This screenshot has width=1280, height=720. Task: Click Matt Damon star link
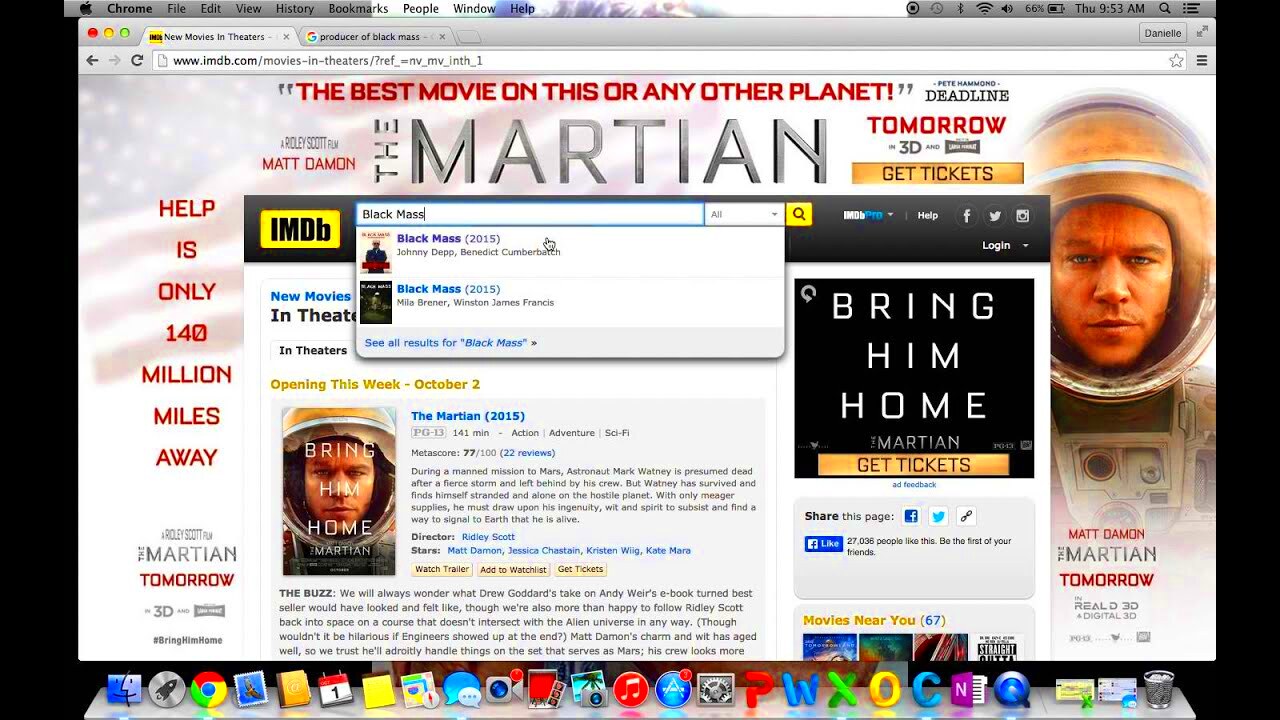click(x=475, y=550)
